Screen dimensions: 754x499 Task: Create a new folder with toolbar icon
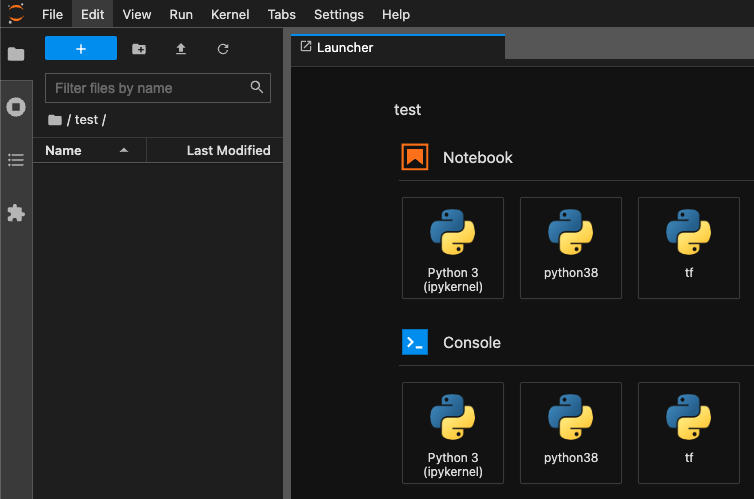139,49
